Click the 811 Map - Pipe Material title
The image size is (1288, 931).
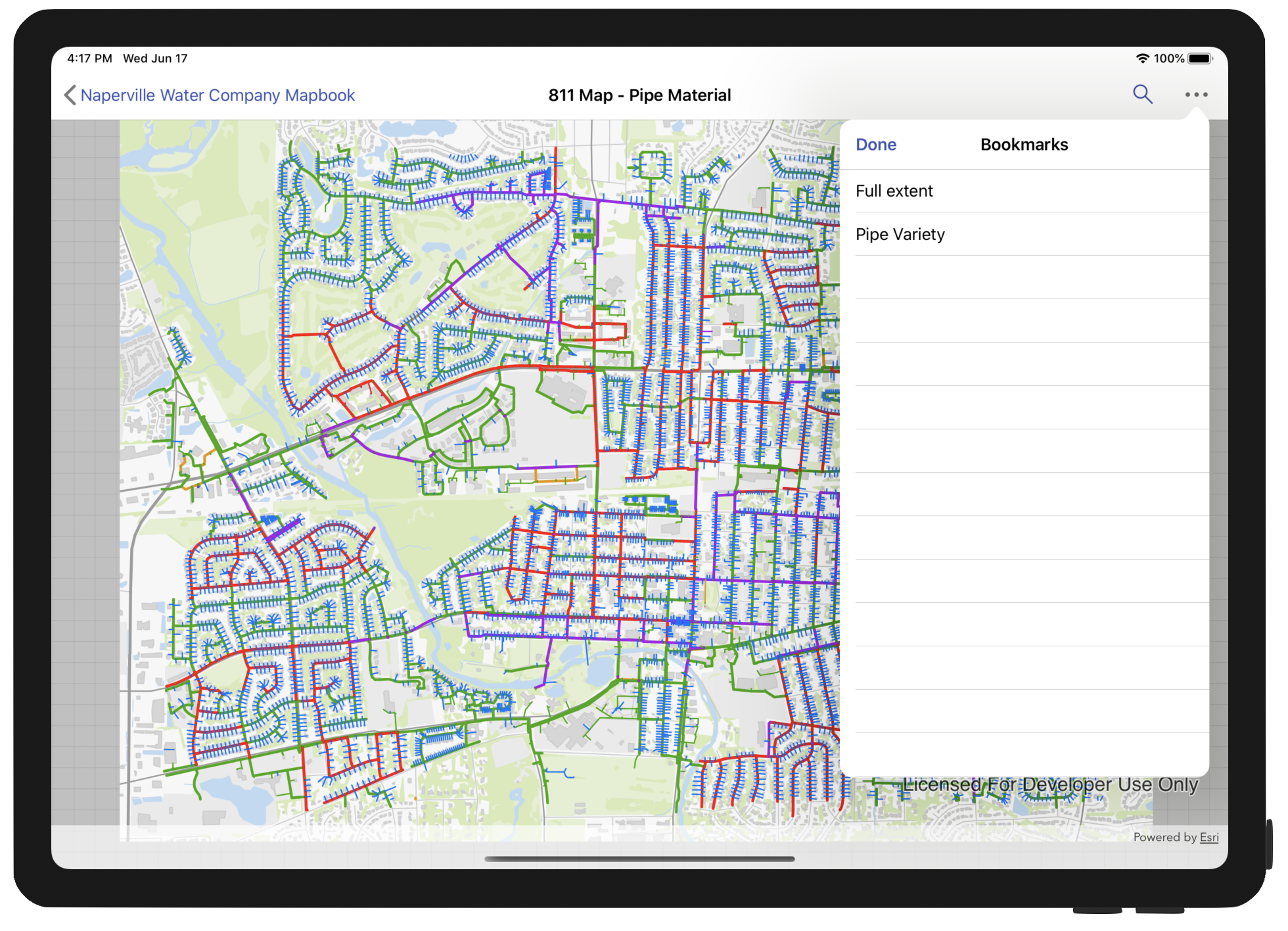coord(639,95)
